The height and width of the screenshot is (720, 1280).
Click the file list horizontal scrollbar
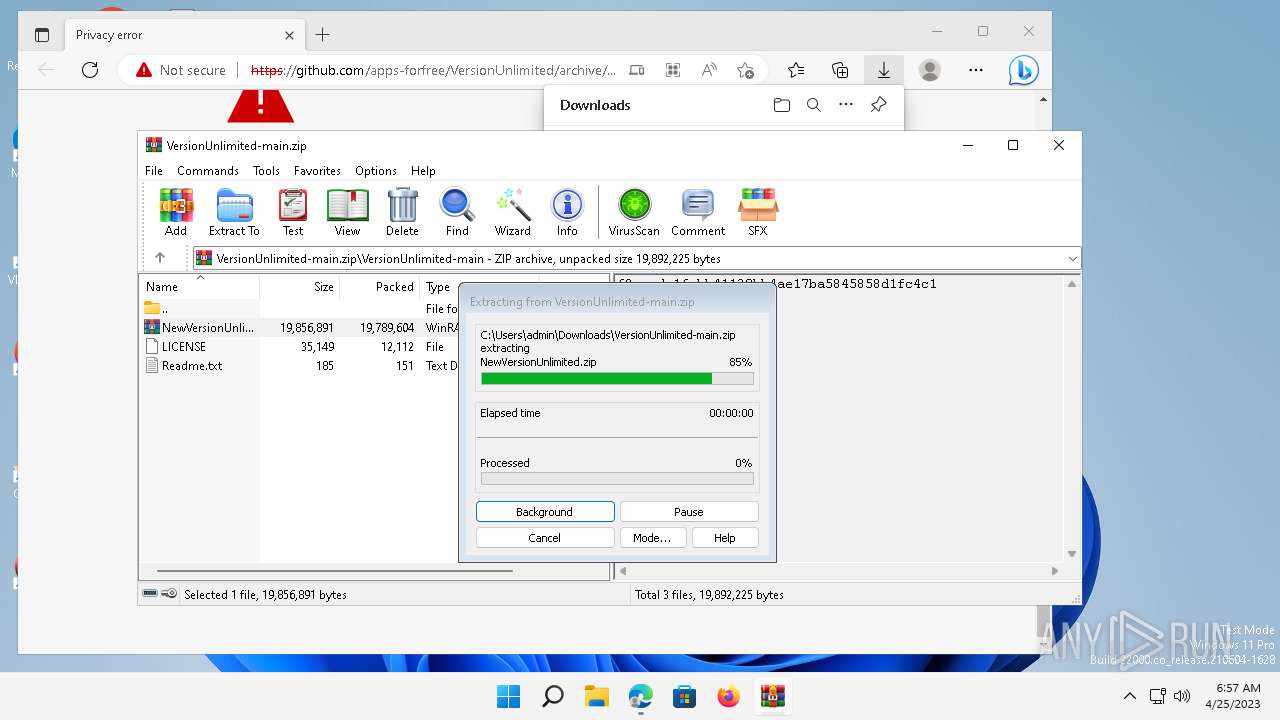click(x=335, y=571)
